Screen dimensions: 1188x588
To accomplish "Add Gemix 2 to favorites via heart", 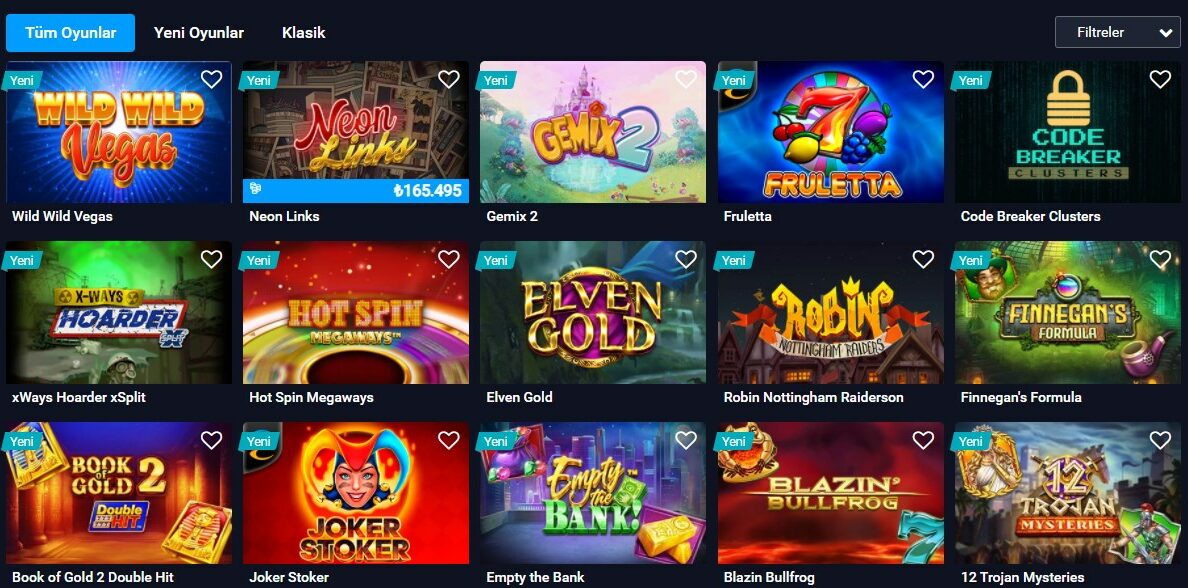I will (x=686, y=79).
